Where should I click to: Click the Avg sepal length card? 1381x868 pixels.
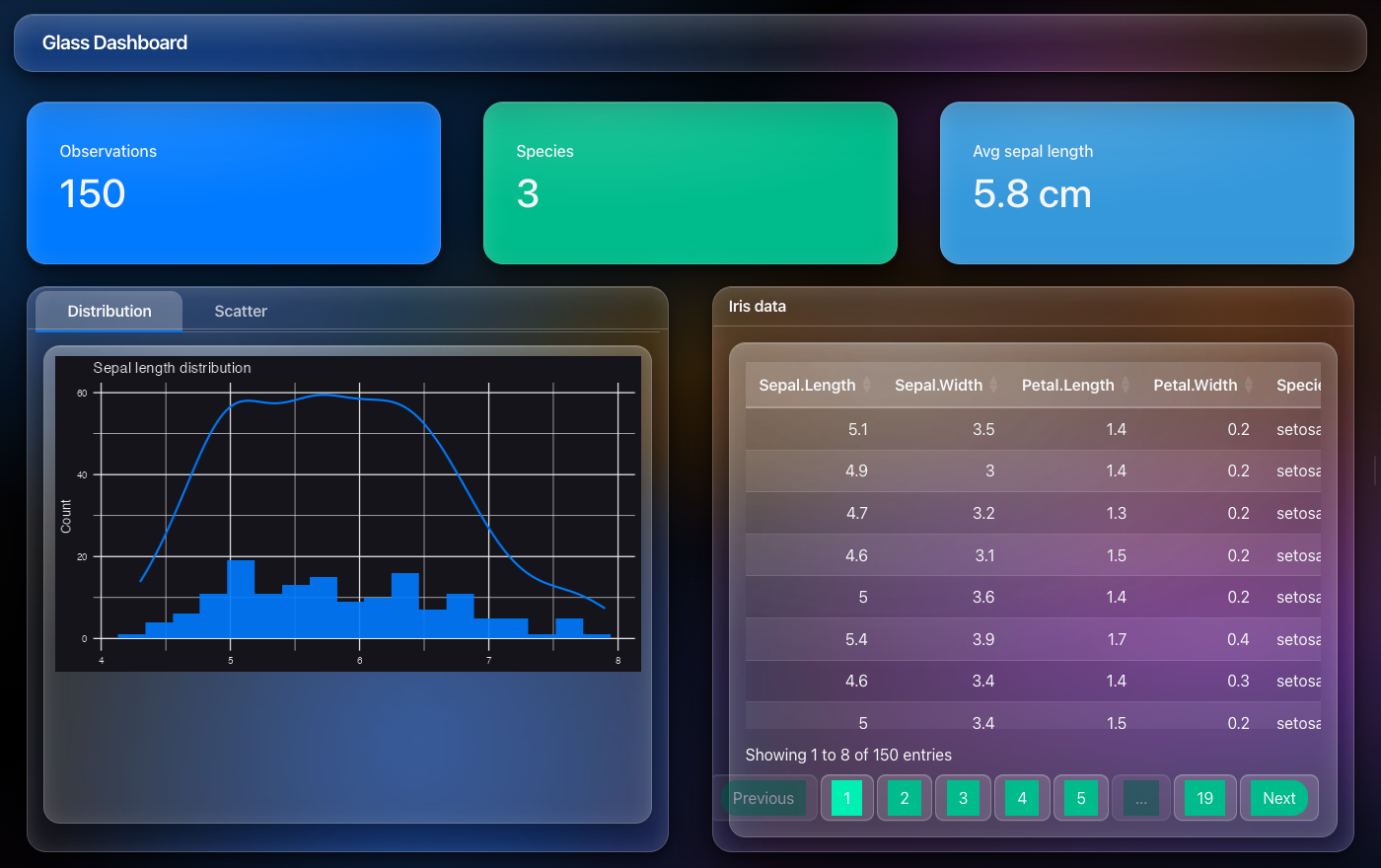(1147, 182)
